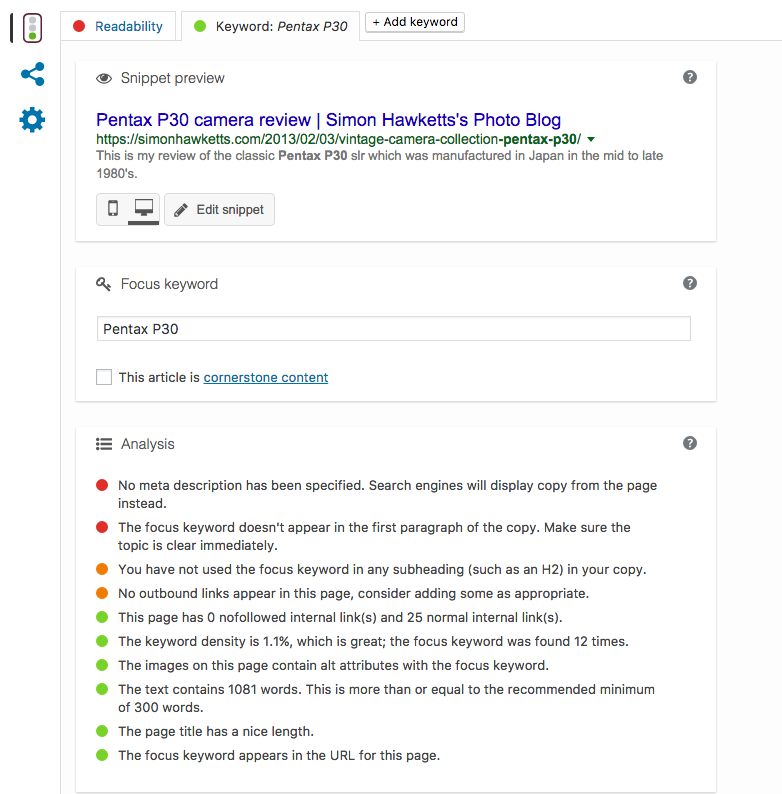
Task: Click the green bullet for '0 nofollowed internal link(s)'
Action: coord(102,617)
